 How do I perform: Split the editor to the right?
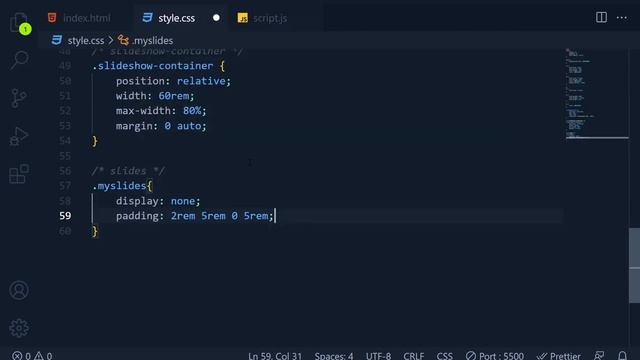coord(601,18)
